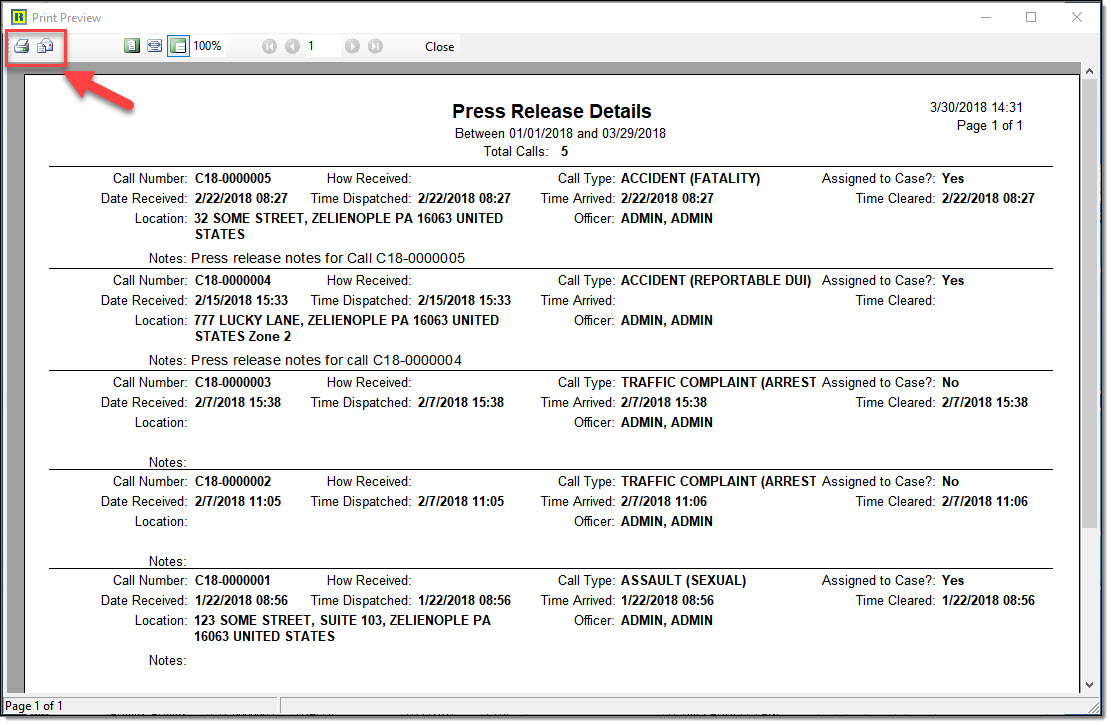Viewport: 1111px width, 725px height.
Task: Jump to the last page
Action: point(375,46)
